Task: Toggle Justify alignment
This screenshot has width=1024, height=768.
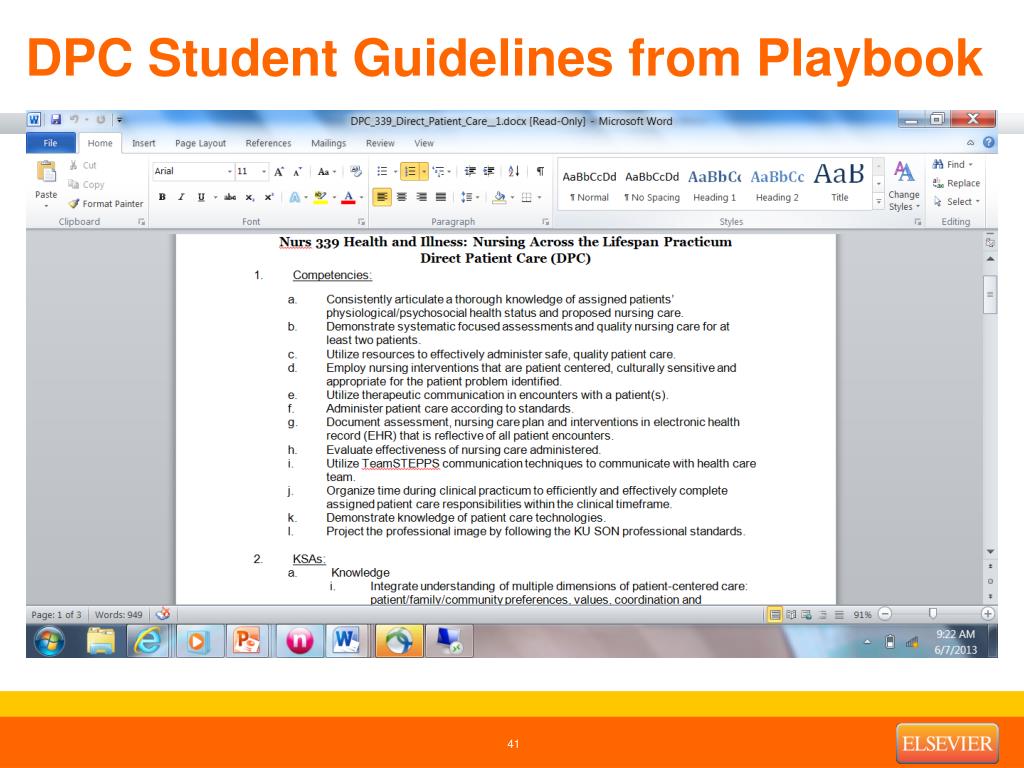Action: coord(441,197)
